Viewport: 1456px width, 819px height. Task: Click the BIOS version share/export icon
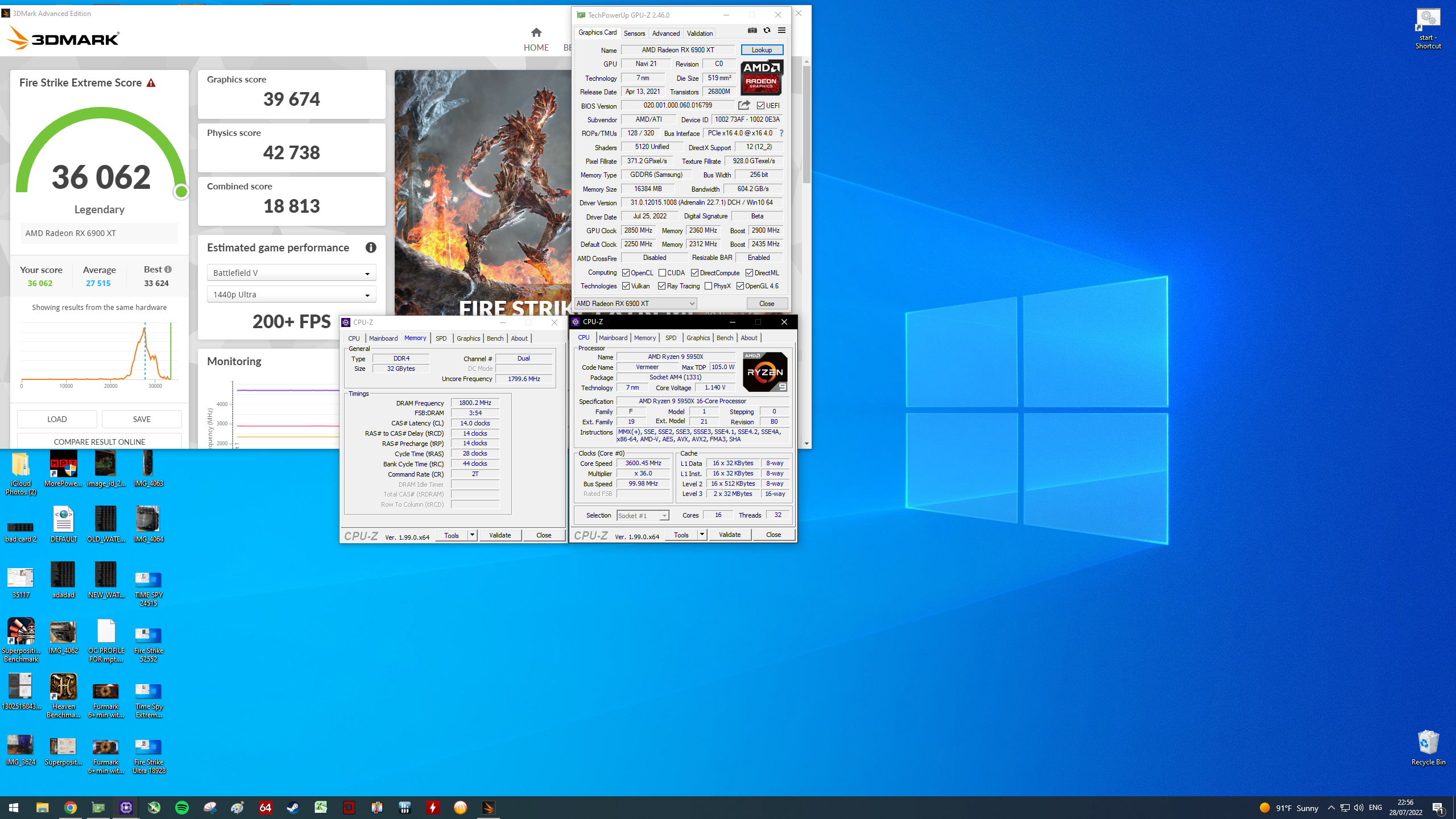pyautogui.click(x=744, y=105)
